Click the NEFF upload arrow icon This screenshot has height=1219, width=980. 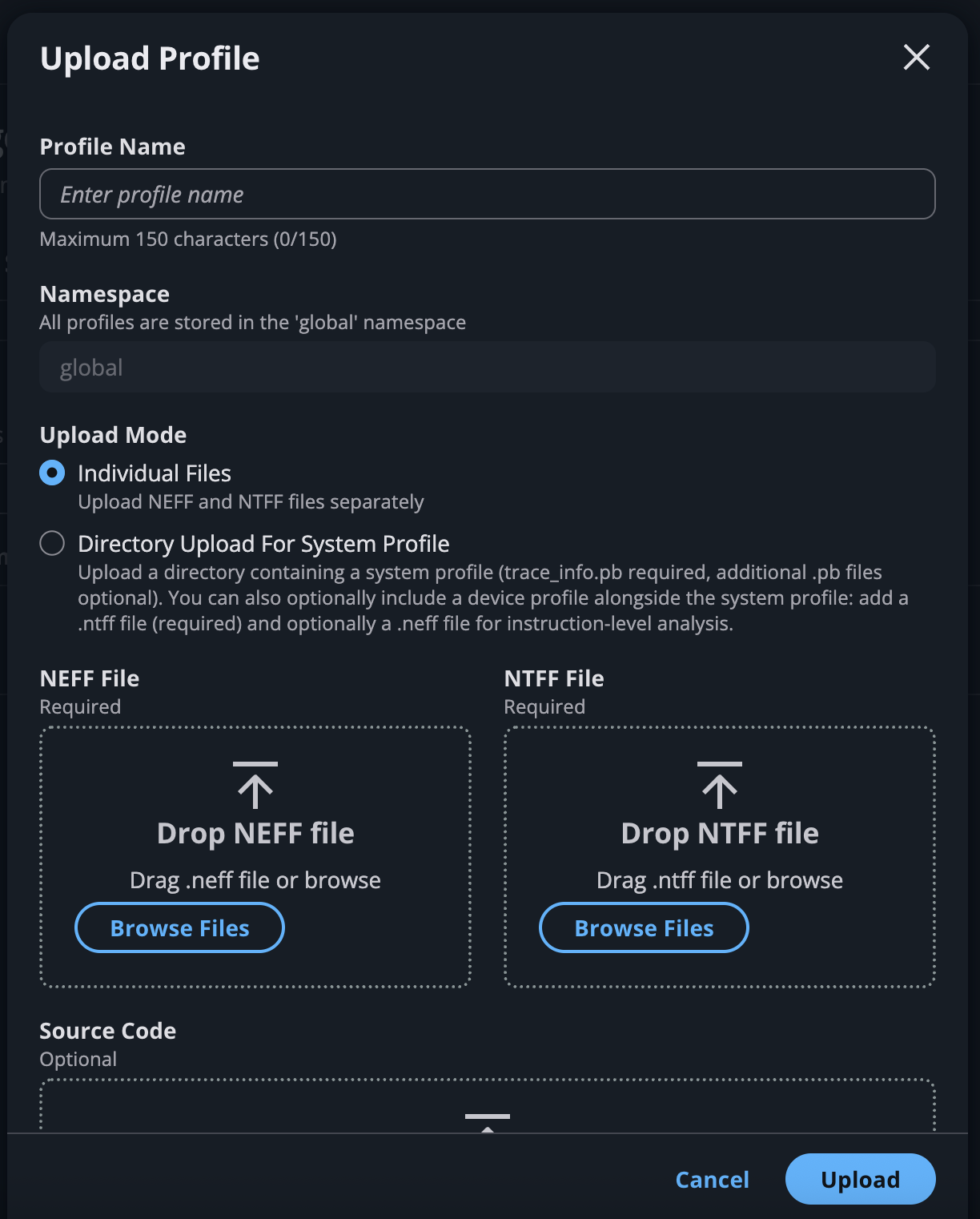255,785
